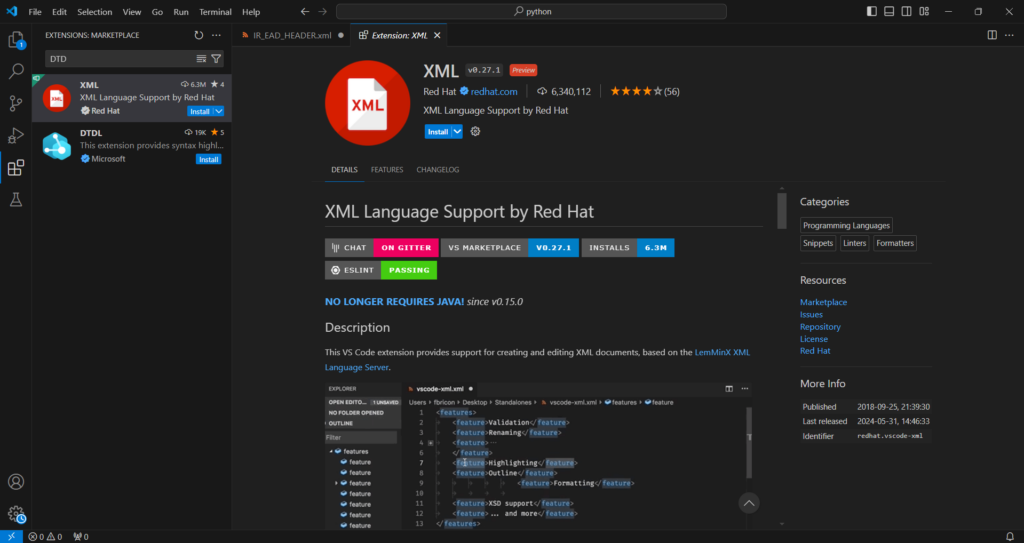Open the Help menu

pyautogui.click(x=251, y=12)
